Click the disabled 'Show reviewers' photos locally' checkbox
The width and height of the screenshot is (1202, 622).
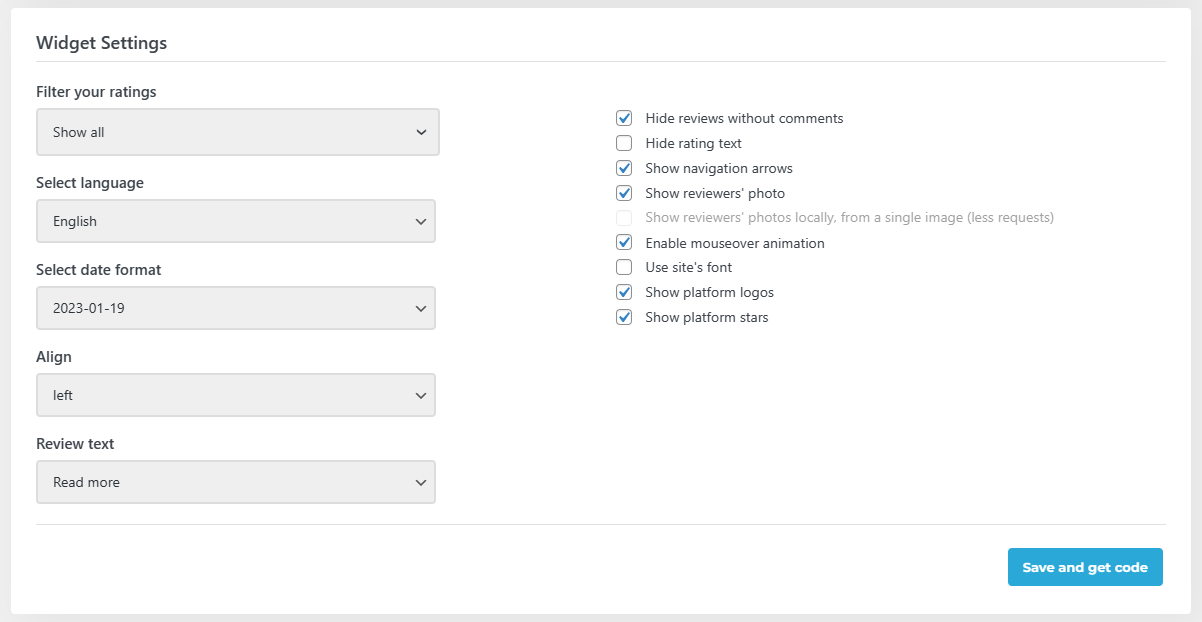(624, 217)
